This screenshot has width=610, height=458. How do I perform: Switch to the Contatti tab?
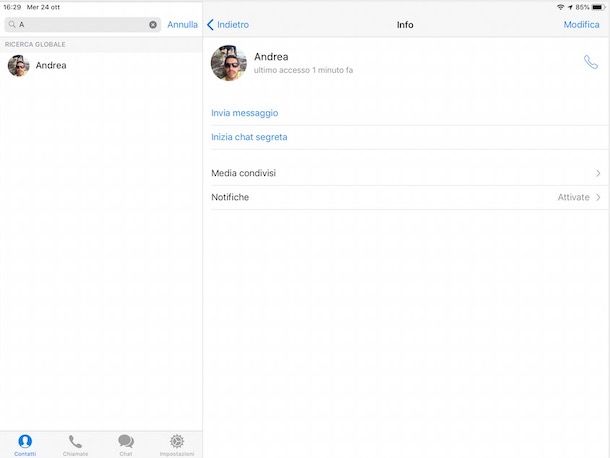click(x=25, y=445)
